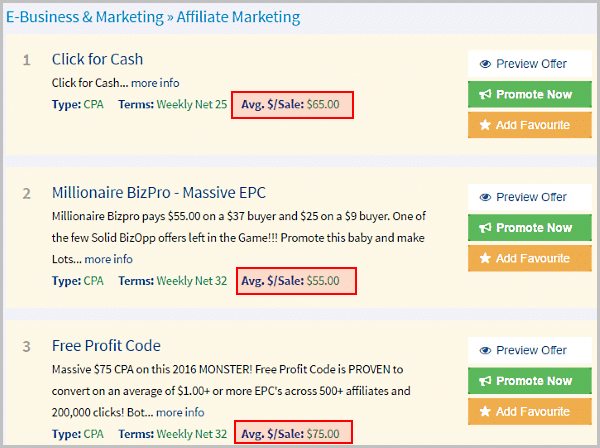Image resolution: width=600 pixels, height=448 pixels.
Task: Open the E-Business & Marketing category link
Action: tap(85, 17)
